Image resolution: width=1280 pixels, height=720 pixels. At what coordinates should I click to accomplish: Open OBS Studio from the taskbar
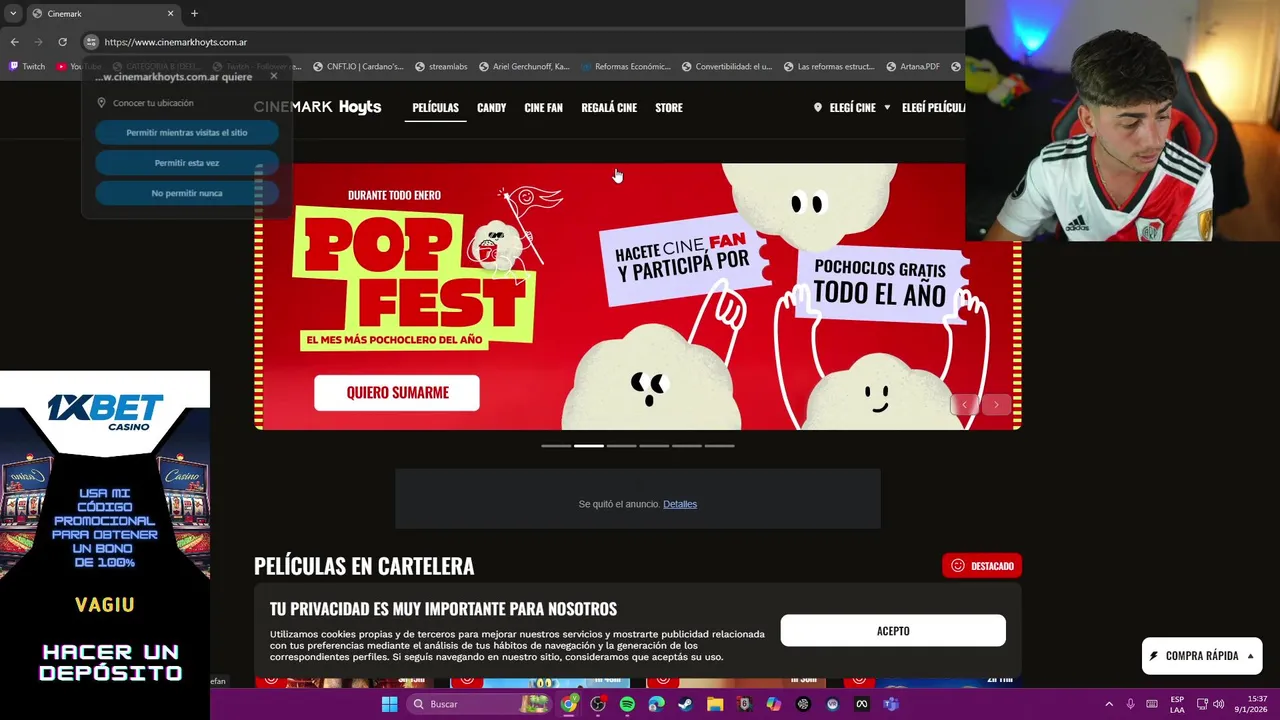598,704
